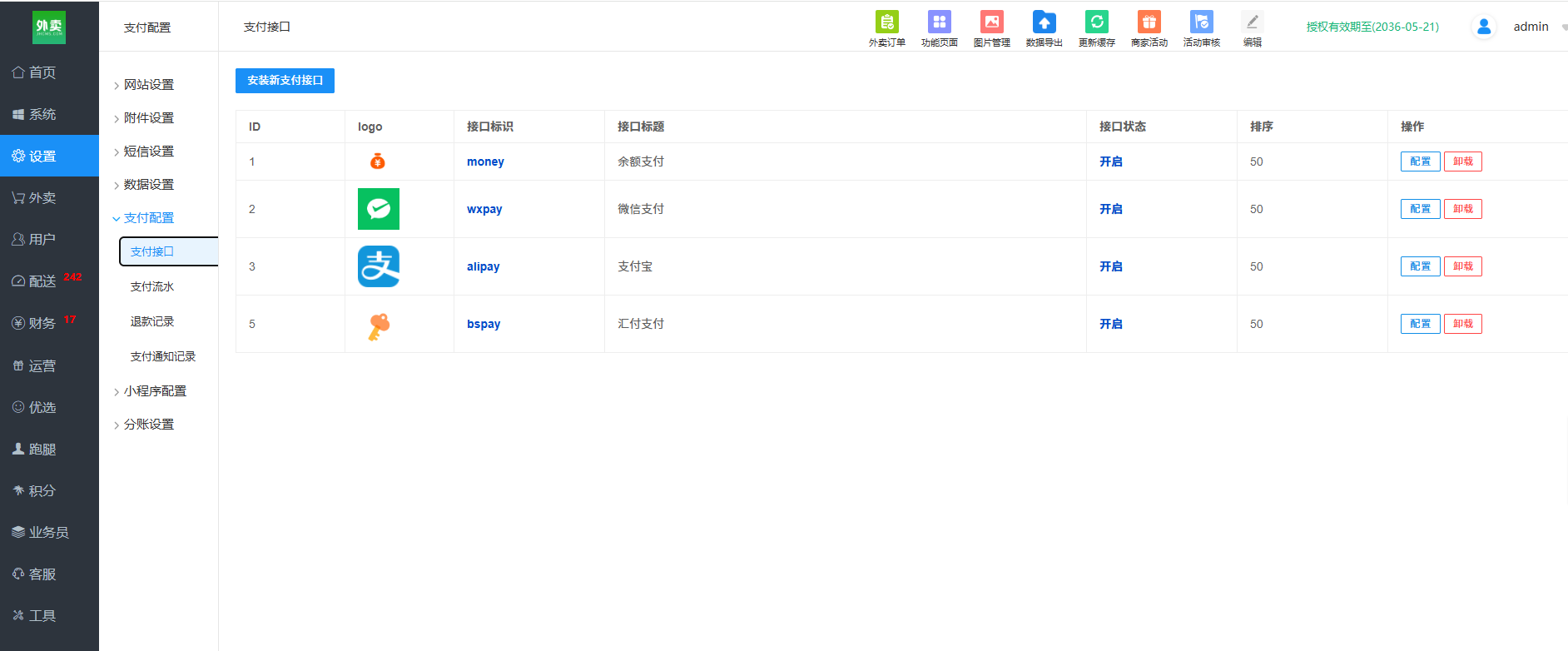Image resolution: width=1568 pixels, height=651 pixels.
Task: Click the admin user avatar icon
Action: coord(1483,27)
